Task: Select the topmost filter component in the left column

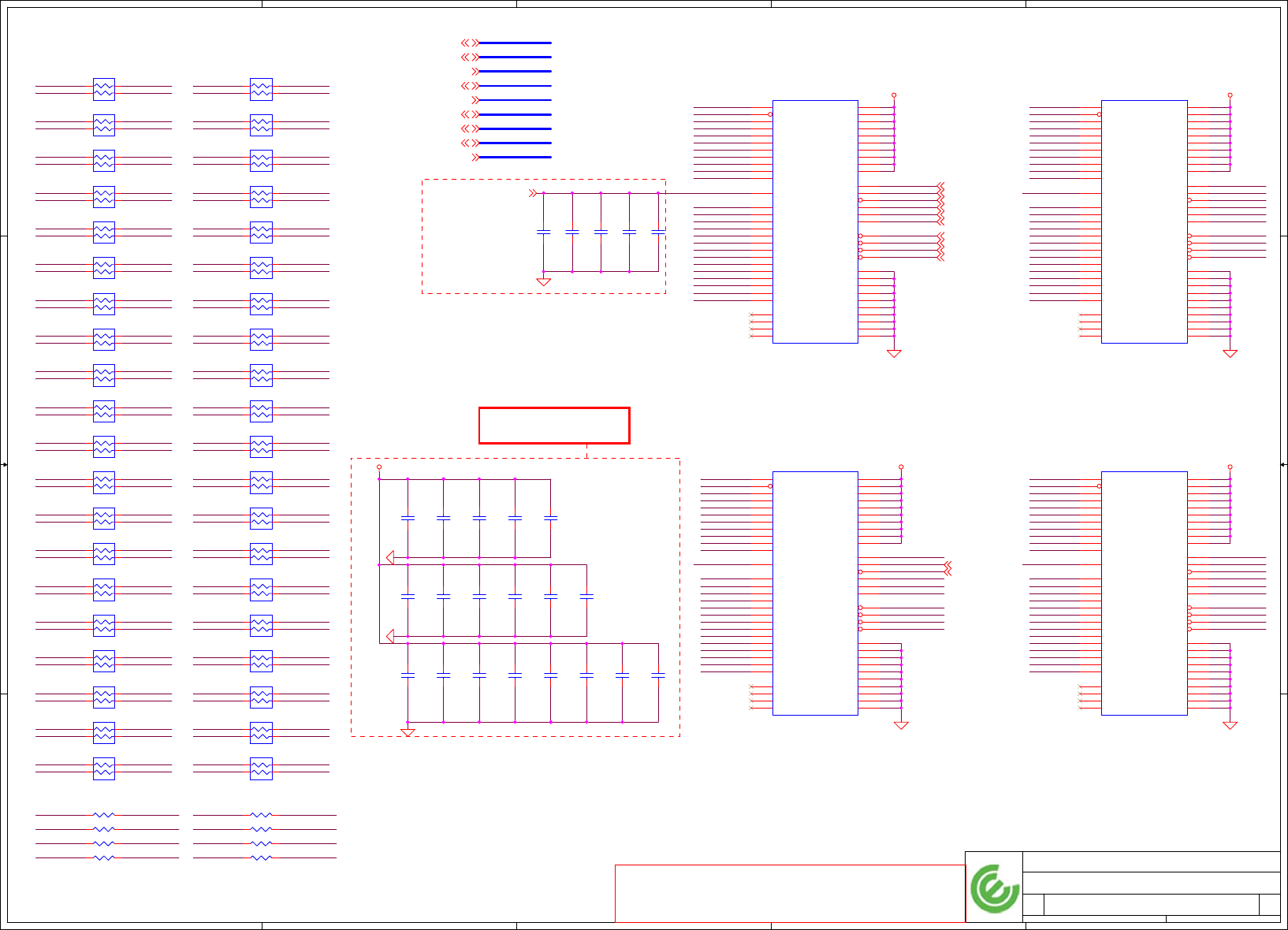Action: [x=104, y=89]
